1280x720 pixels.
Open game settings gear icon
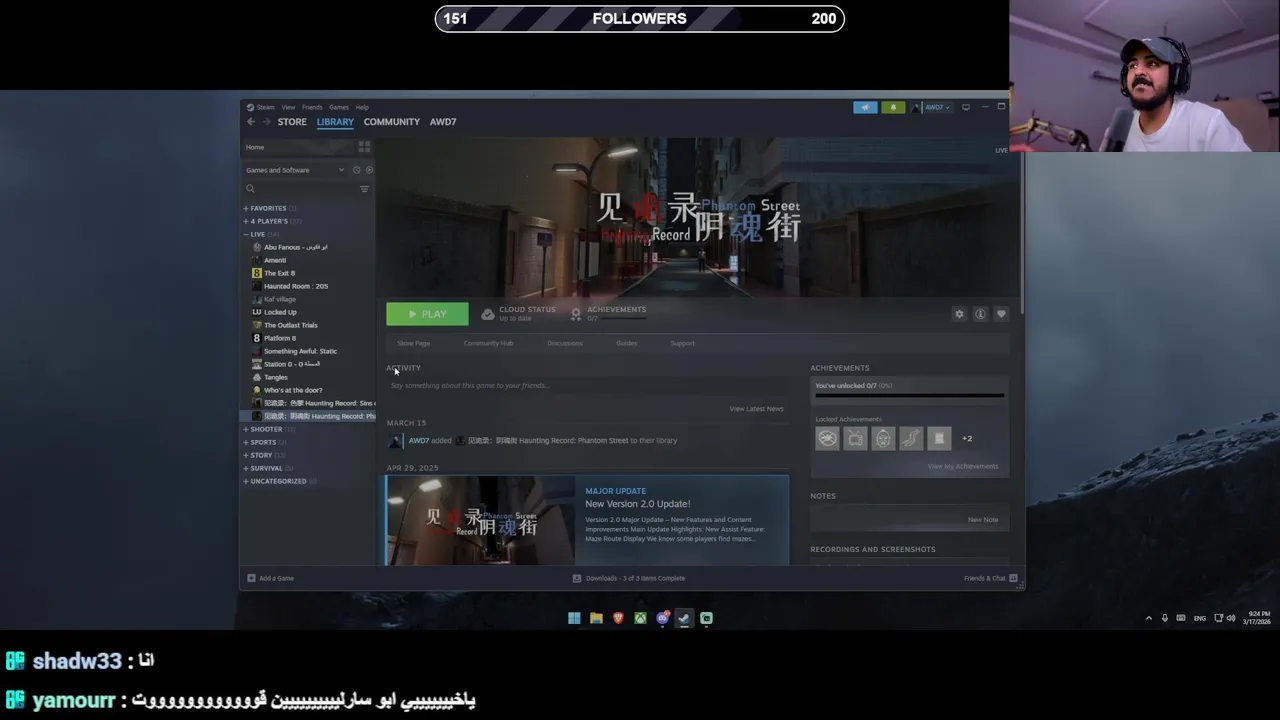[959, 314]
